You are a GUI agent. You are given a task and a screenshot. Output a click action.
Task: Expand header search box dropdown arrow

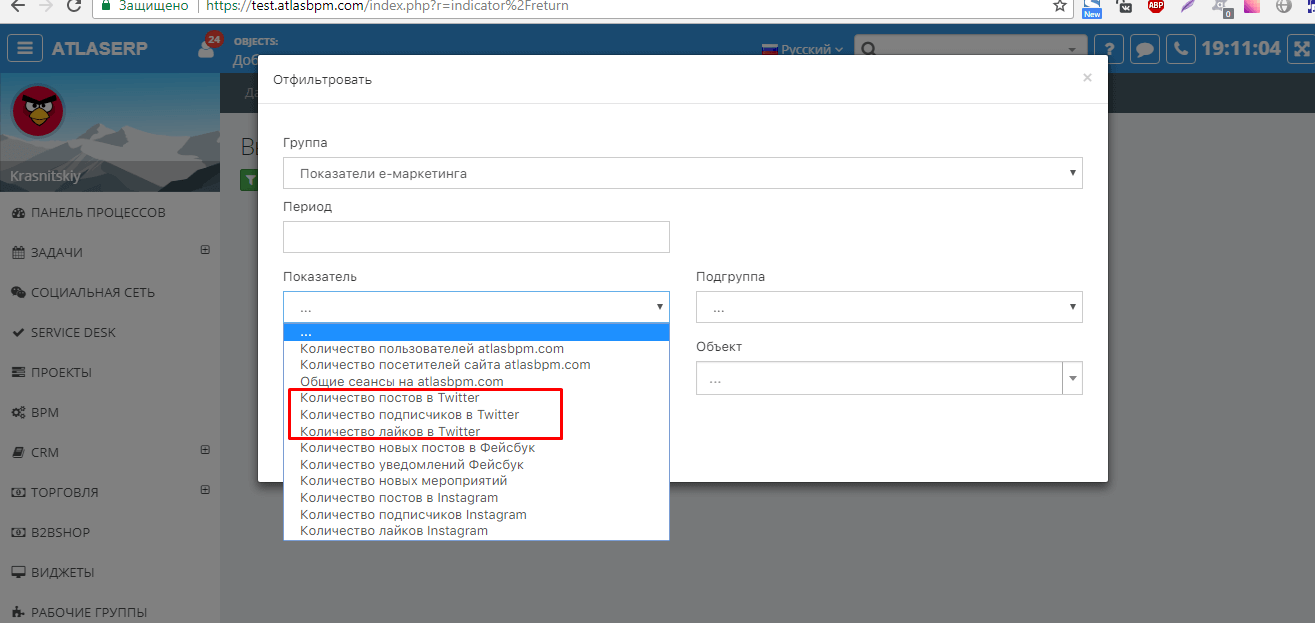point(1072,49)
